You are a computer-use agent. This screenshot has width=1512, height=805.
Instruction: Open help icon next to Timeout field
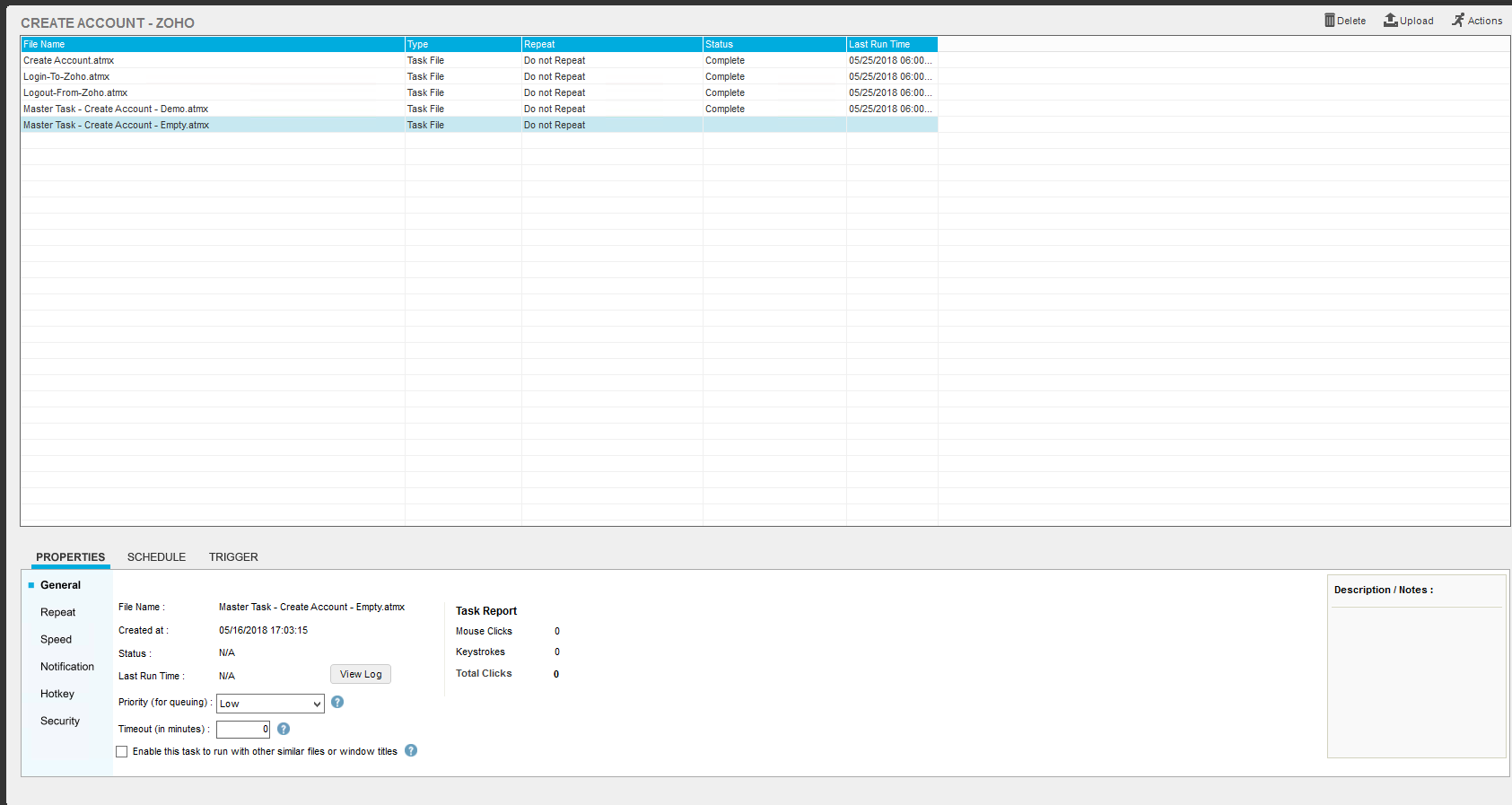pyautogui.click(x=284, y=729)
